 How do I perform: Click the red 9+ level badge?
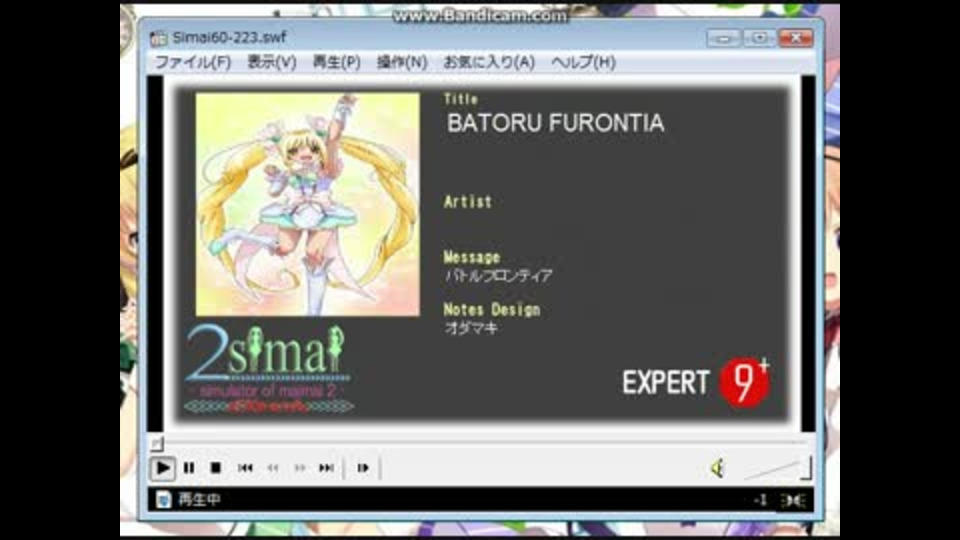(744, 382)
